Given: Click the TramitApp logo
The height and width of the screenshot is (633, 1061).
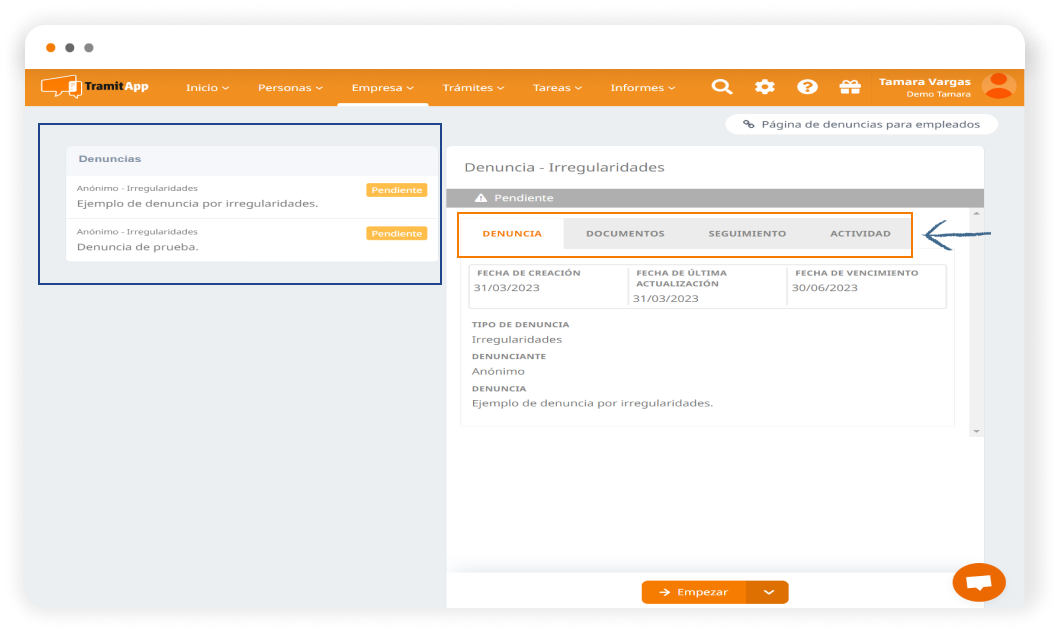Looking at the screenshot, I should [x=95, y=87].
